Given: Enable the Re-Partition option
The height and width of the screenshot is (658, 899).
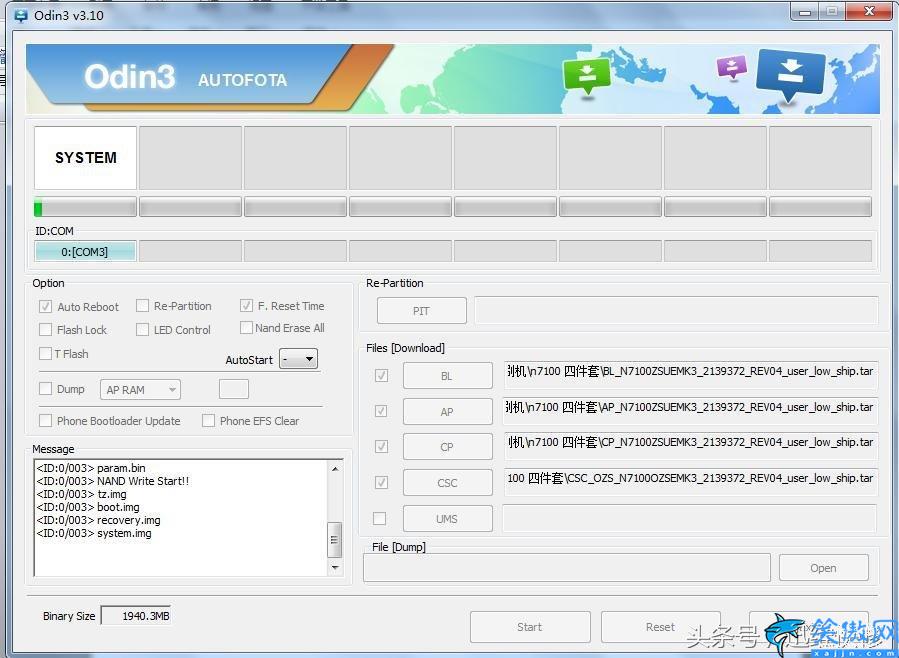Looking at the screenshot, I should [142, 306].
